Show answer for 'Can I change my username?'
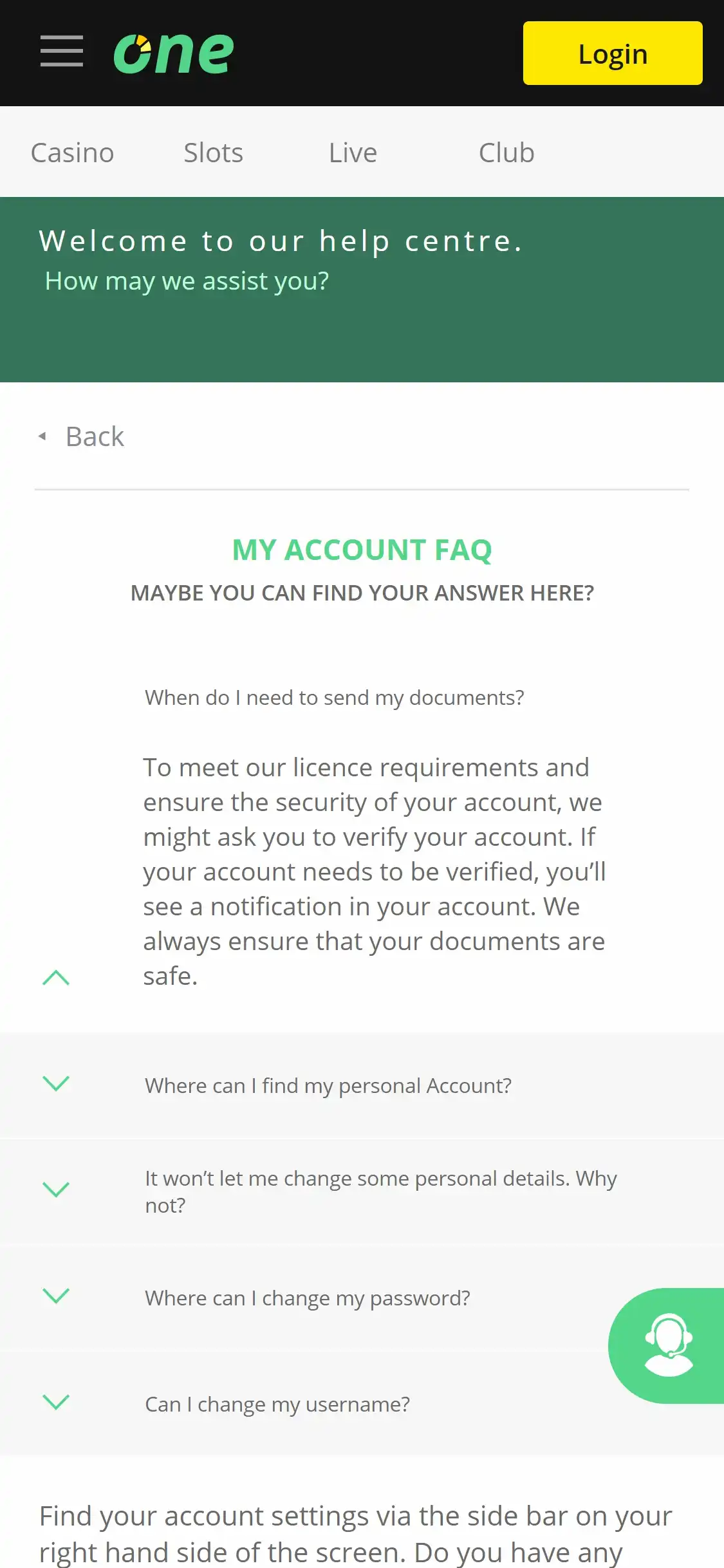 pos(277,1405)
